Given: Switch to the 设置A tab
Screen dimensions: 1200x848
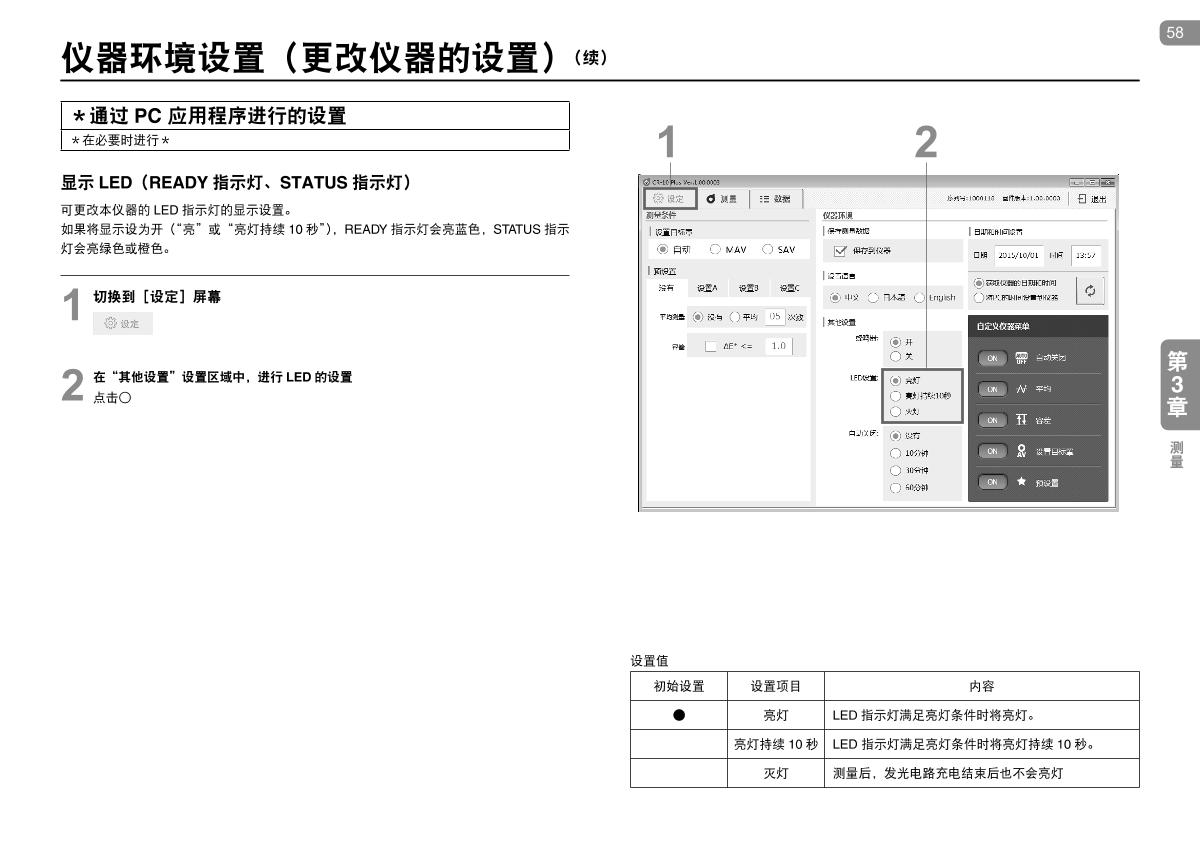Looking at the screenshot, I should tap(707, 288).
